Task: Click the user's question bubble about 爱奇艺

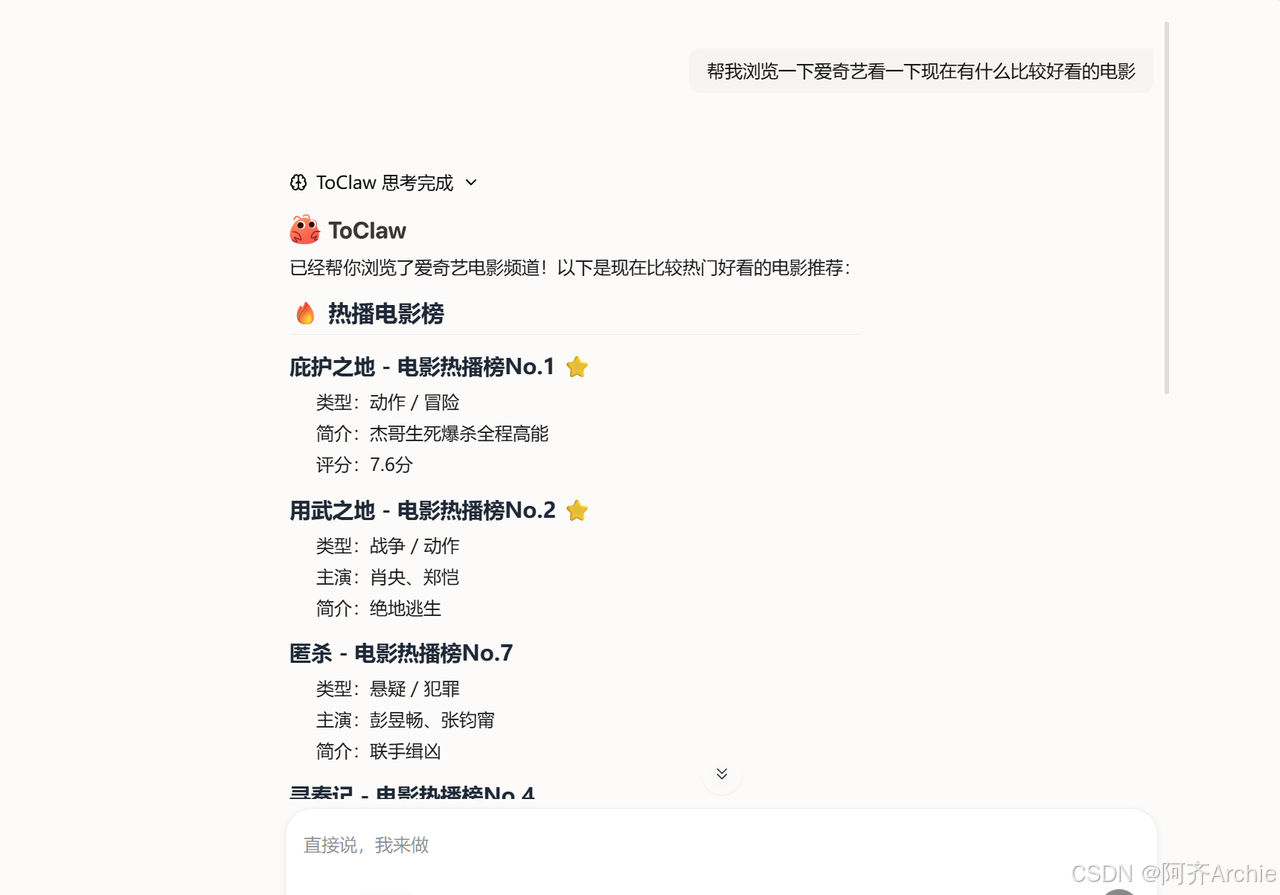Action: [920, 70]
